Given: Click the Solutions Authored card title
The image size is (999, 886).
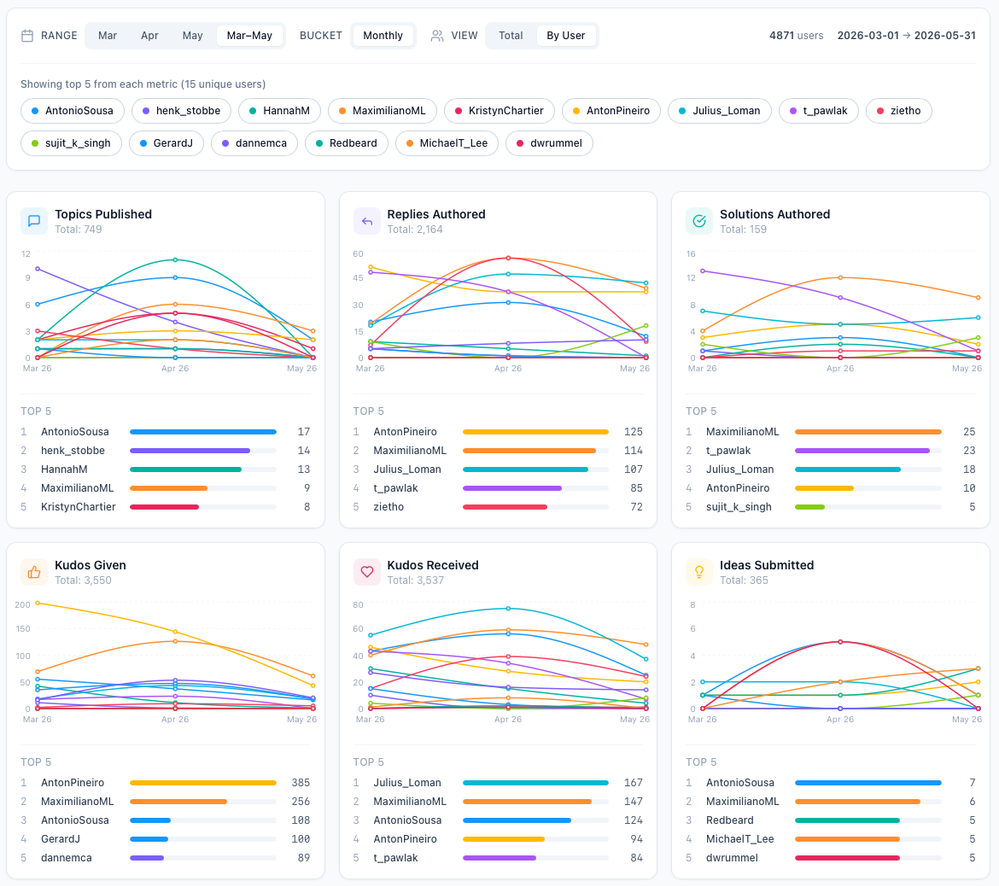Looking at the screenshot, I should pyautogui.click(x=775, y=215).
